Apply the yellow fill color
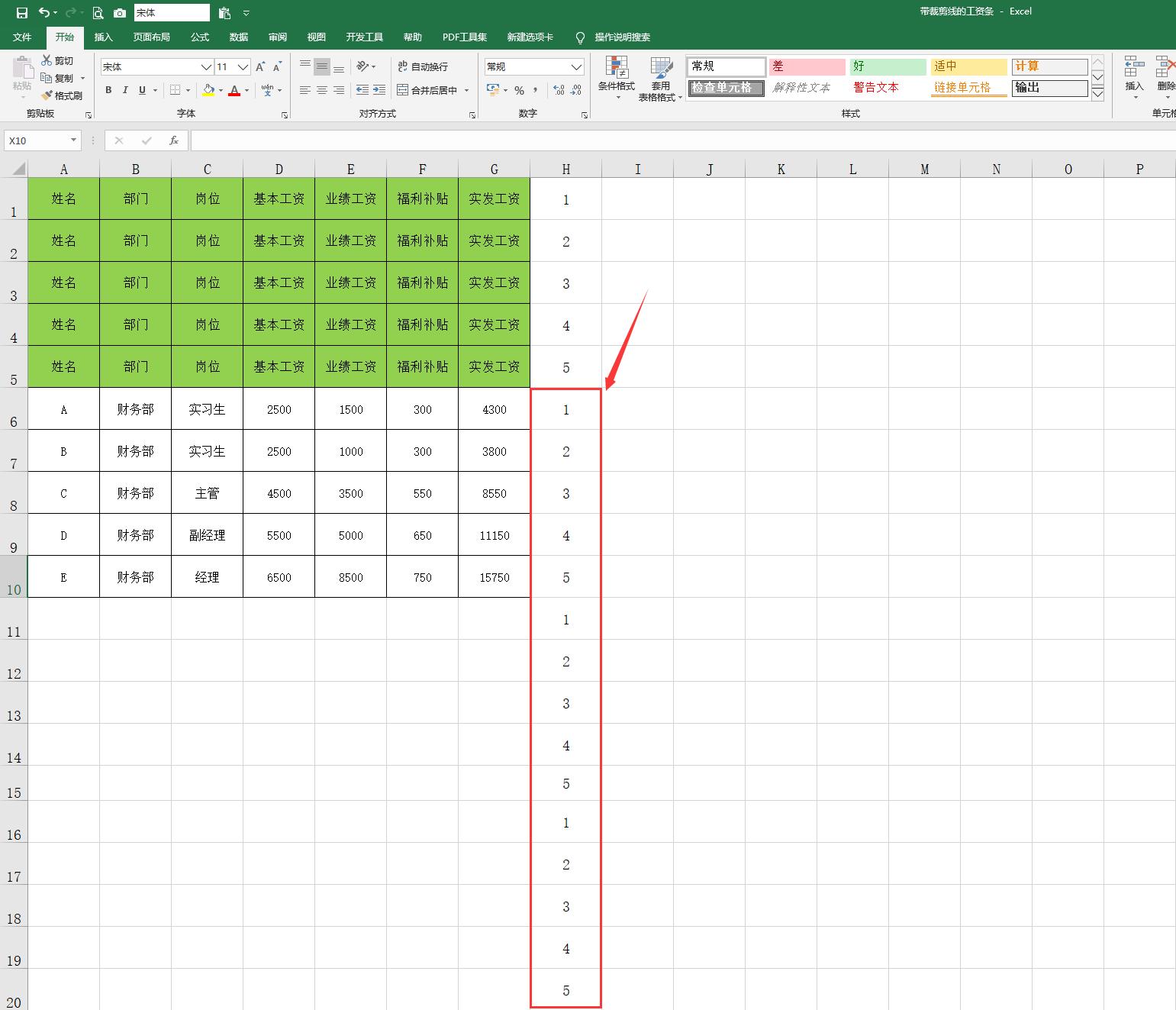Image resolution: width=1176 pixels, height=1010 pixels. 208,90
